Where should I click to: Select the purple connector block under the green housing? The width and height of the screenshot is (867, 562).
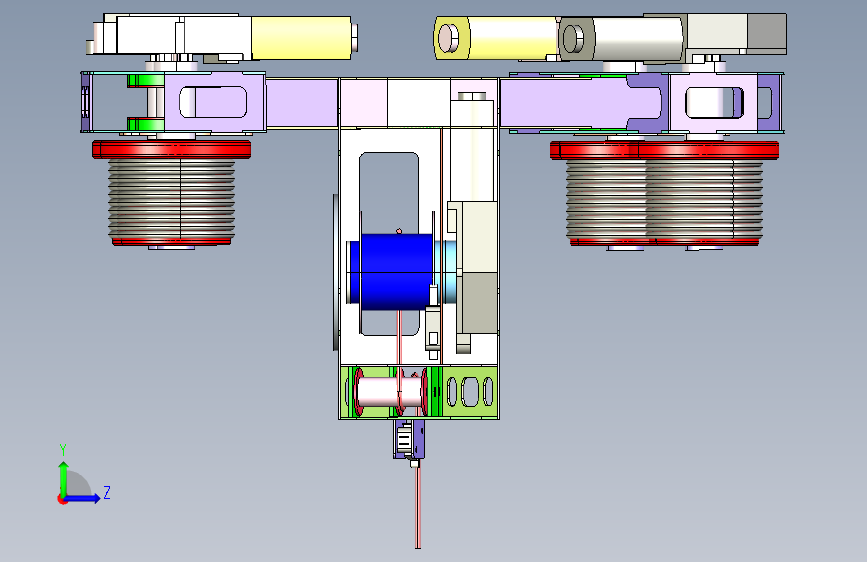(409, 439)
